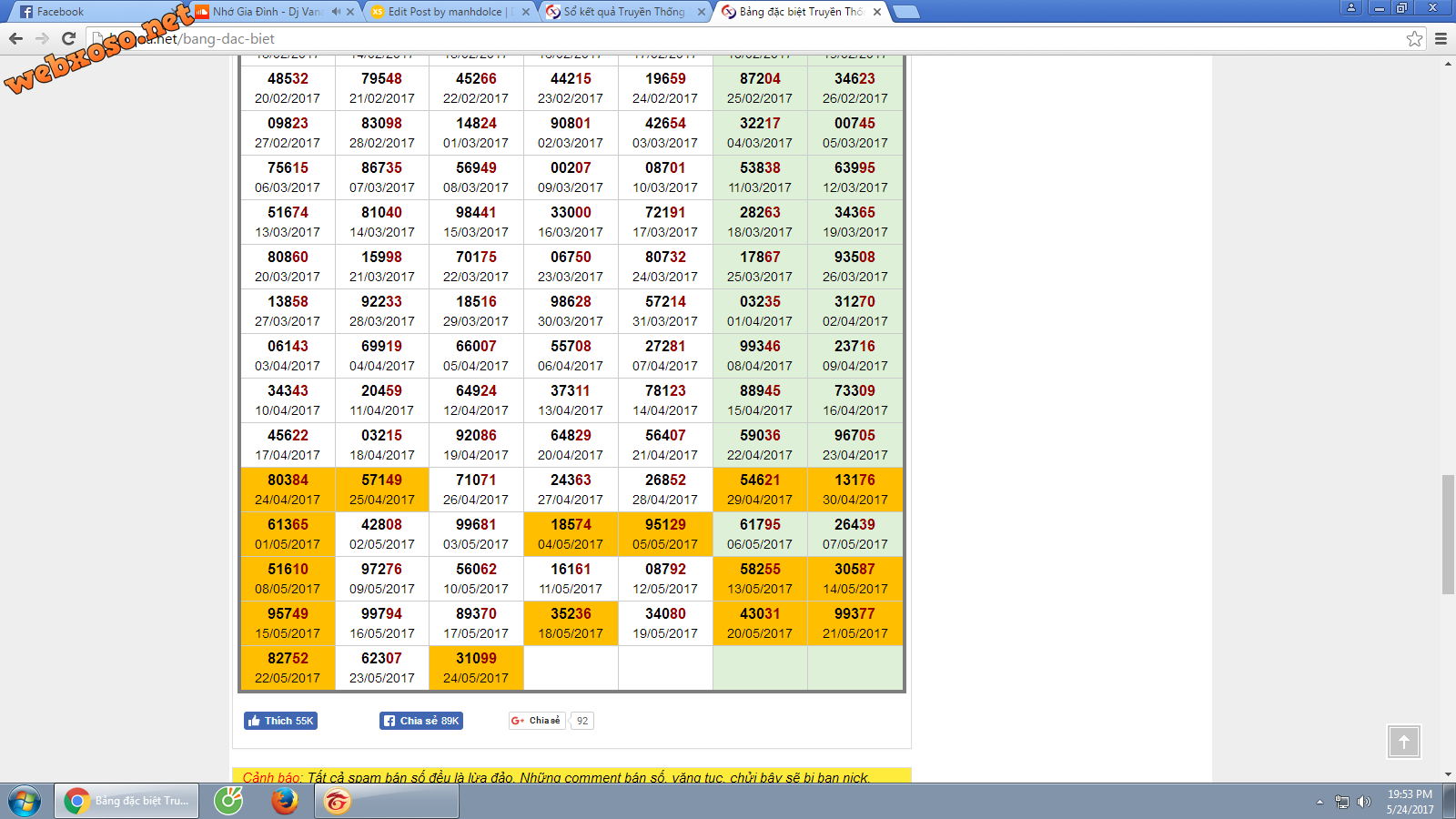Show hidden system tray icons
The image size is (1456, 819).
pos(1319,802)
